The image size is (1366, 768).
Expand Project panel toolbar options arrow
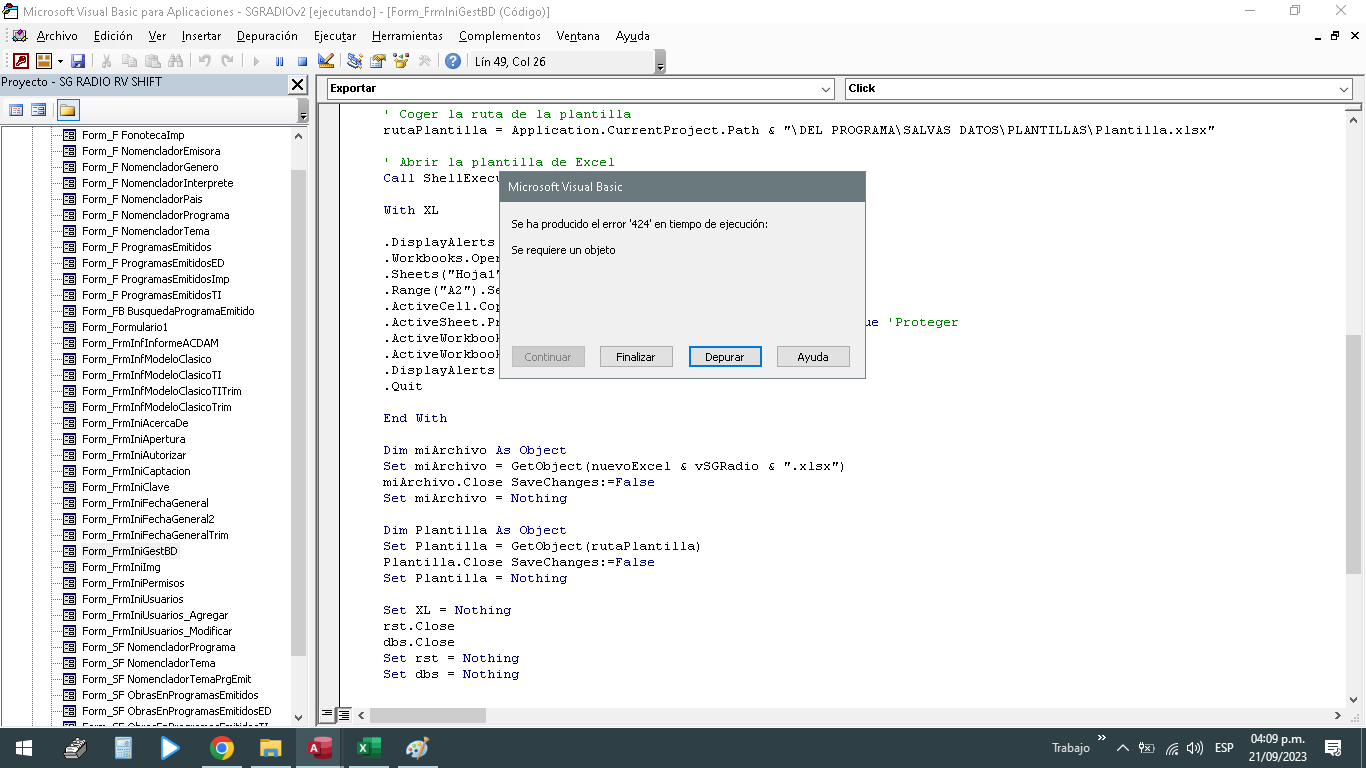303,111
